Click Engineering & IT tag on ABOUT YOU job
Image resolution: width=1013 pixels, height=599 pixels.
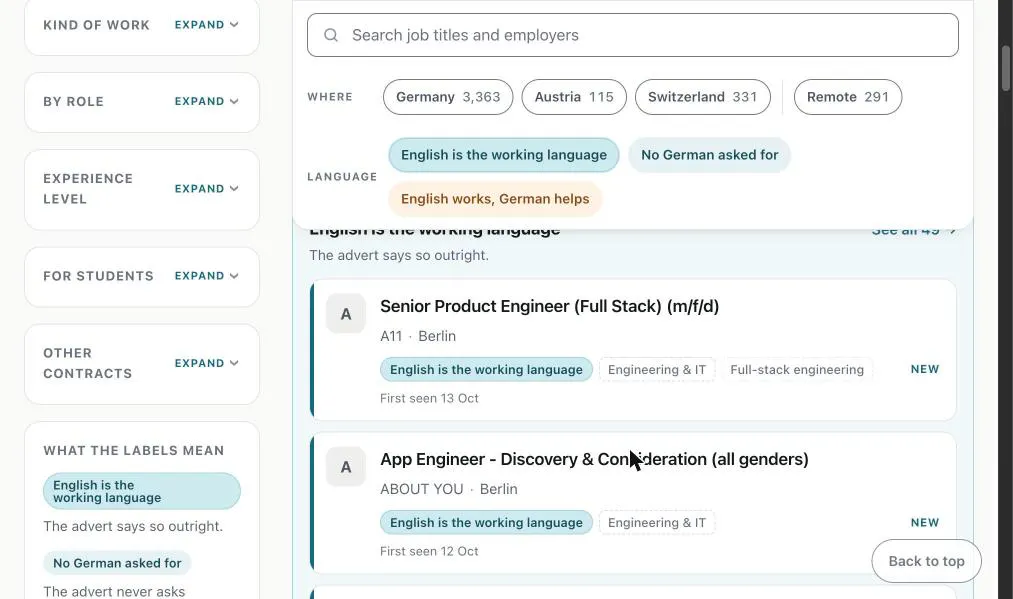[x=656, y=523]
